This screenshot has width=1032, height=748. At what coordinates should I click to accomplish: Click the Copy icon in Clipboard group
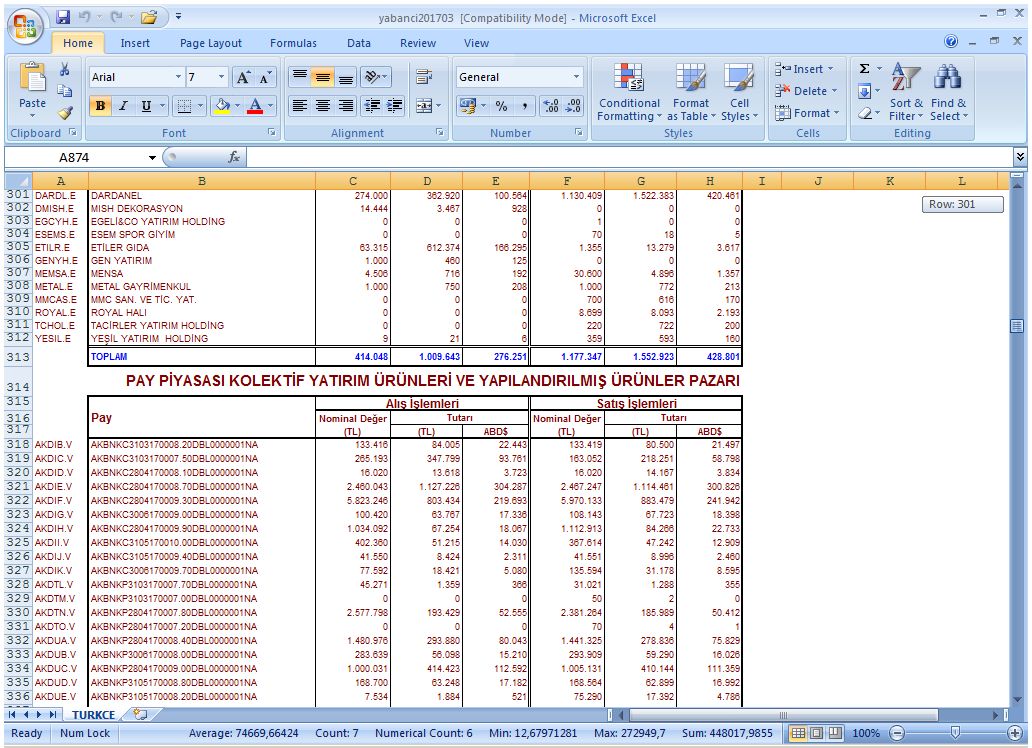coord(64,91)
